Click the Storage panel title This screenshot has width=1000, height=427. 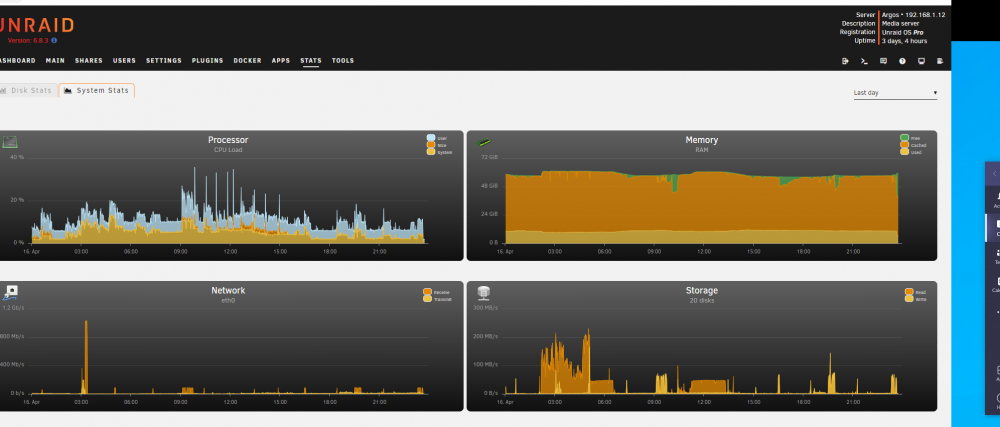pyautogui.click(x=702, y=291)
